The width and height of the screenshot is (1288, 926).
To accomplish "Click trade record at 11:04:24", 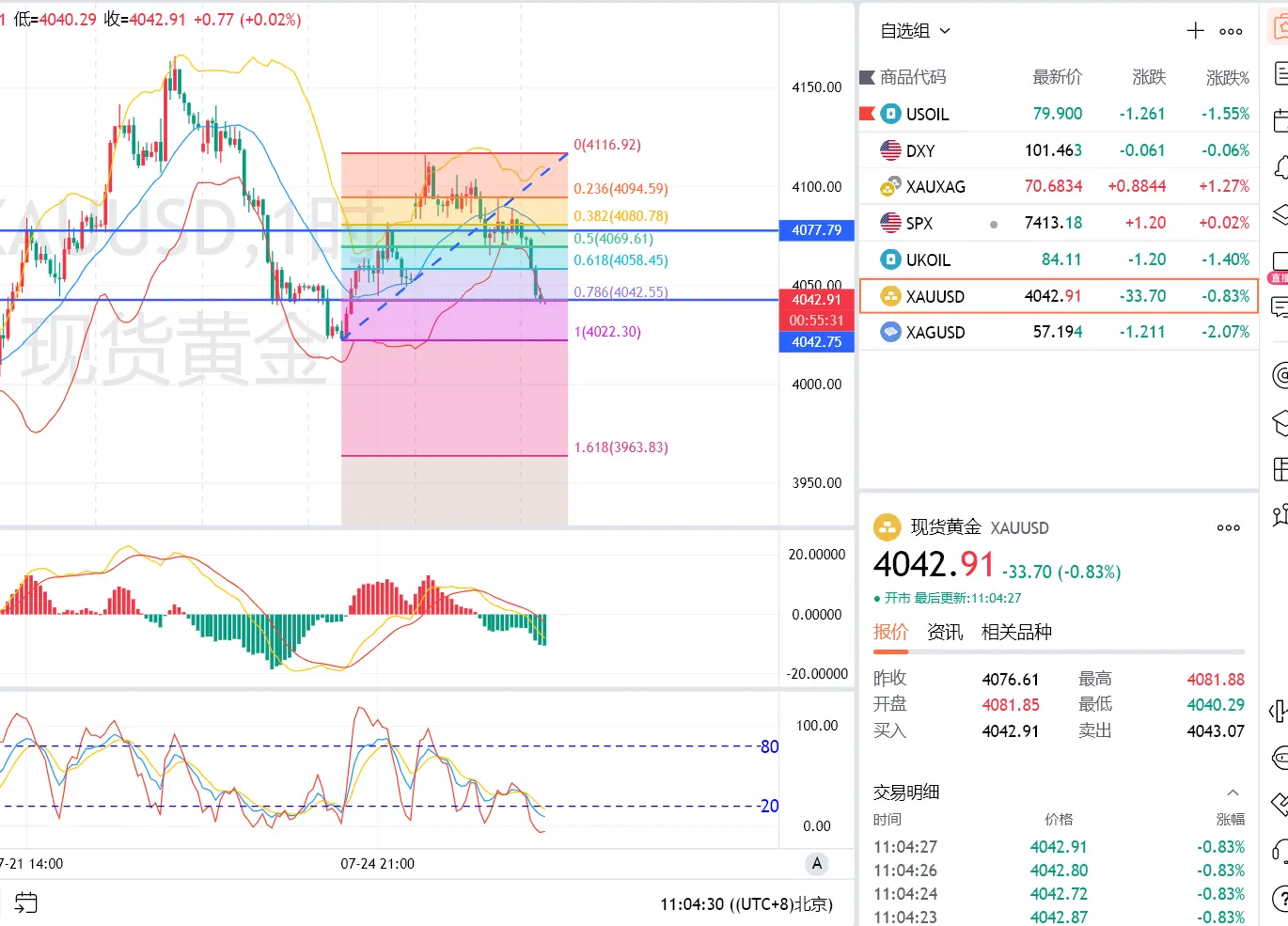I will [1059, 894].
